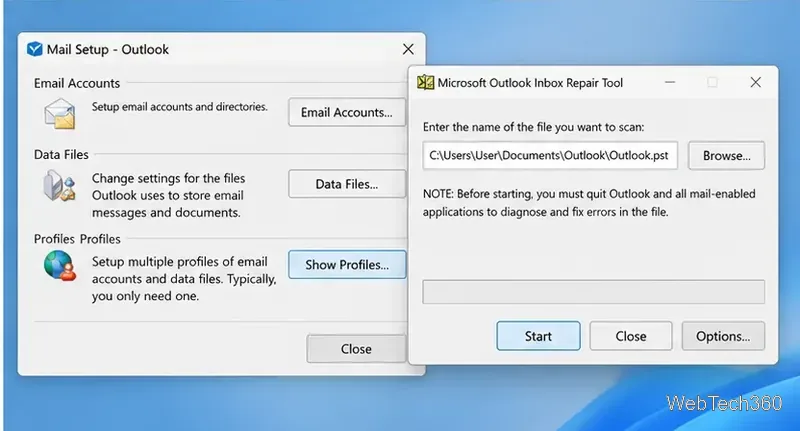
Task: Click the globe and user Profiles icon
Action: (x=60, y=265)
